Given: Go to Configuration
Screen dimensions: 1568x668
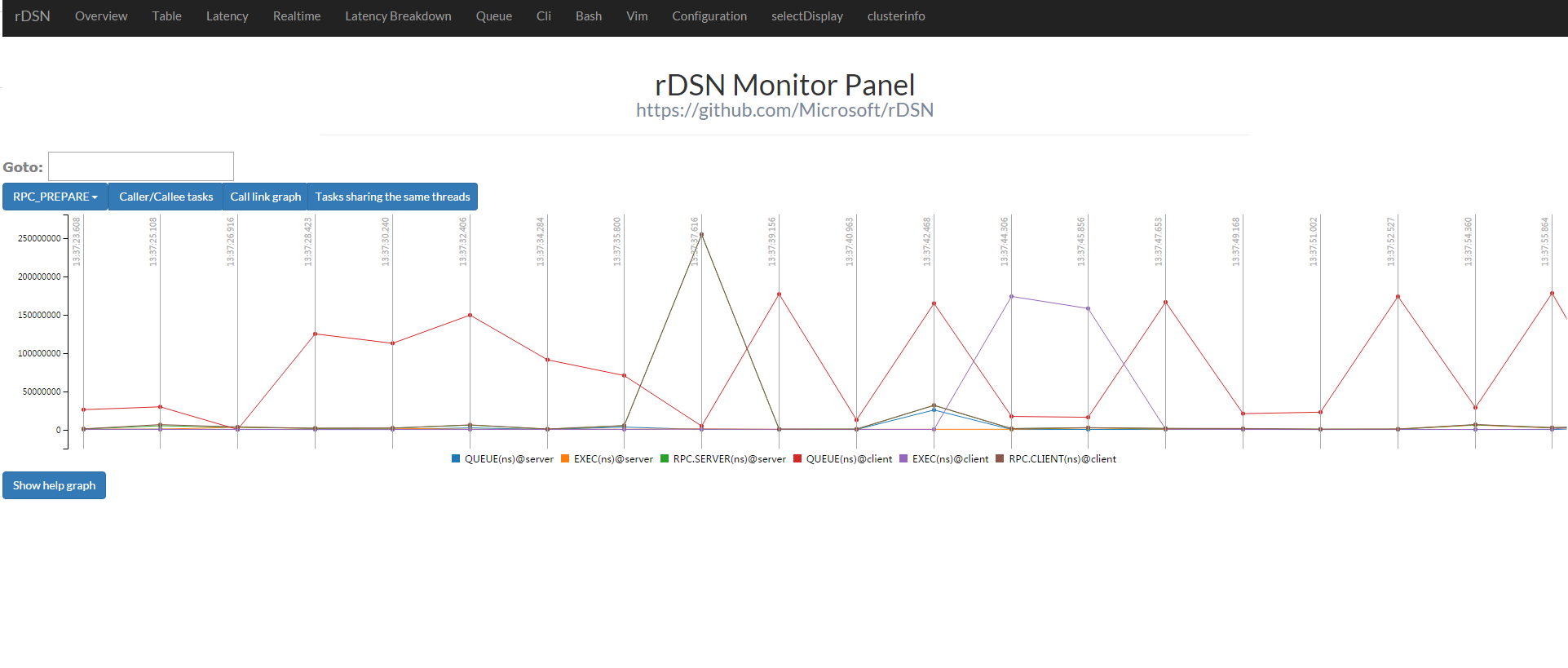Looking at the screenshot, I should point(709,16).
